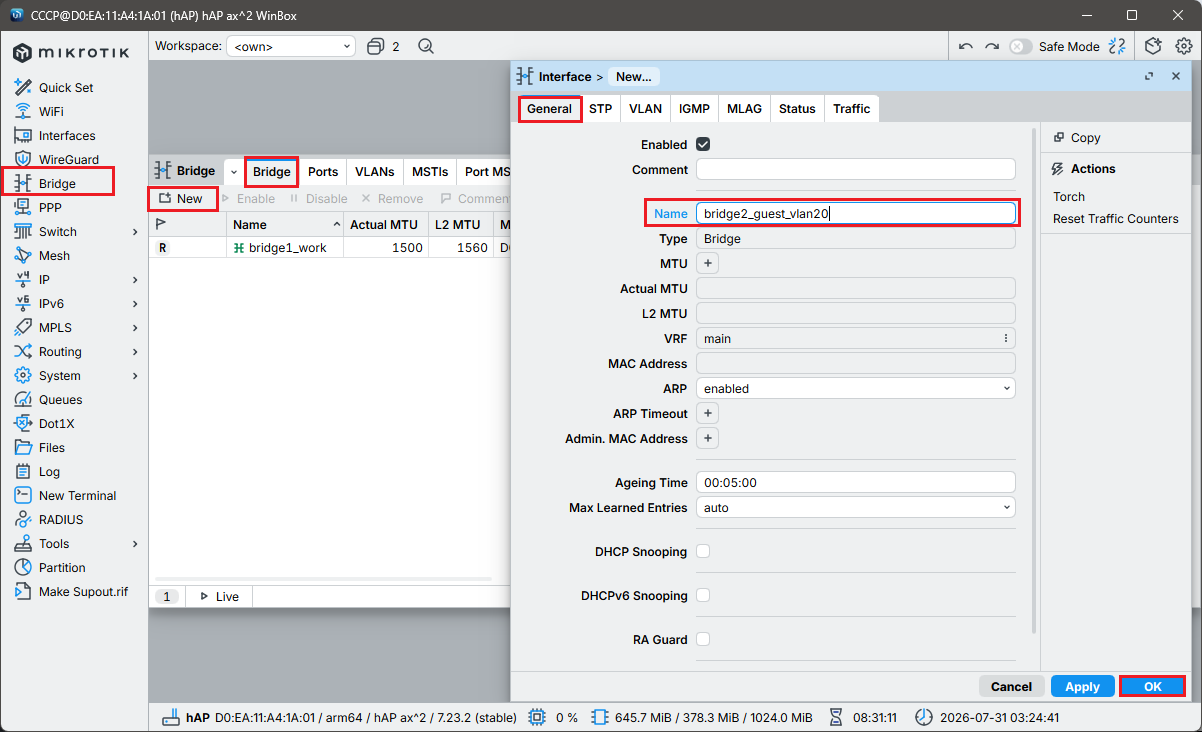Click the search icon in top toolbar
1202x732 pixels.
[426, 46]
